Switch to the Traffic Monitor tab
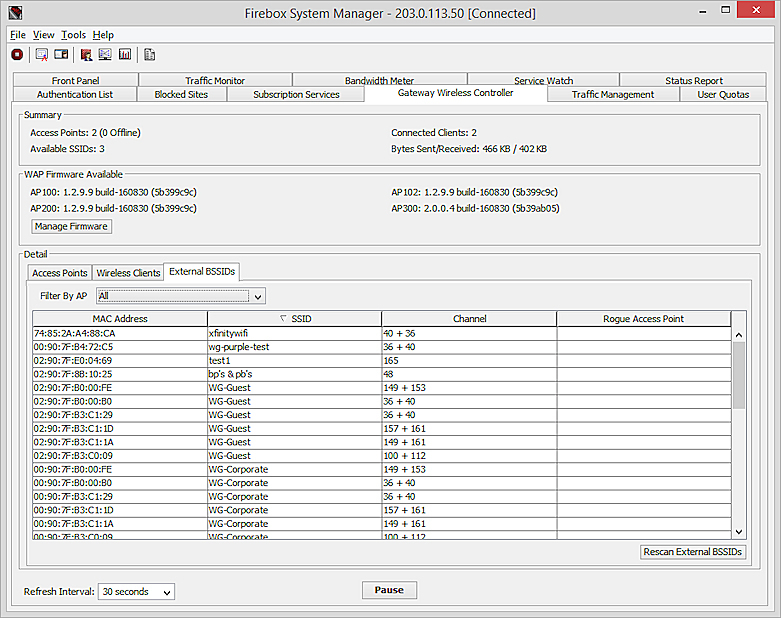The height and width of the screenshot is (618, 781). pyautogui.click(x=215, y=81)
